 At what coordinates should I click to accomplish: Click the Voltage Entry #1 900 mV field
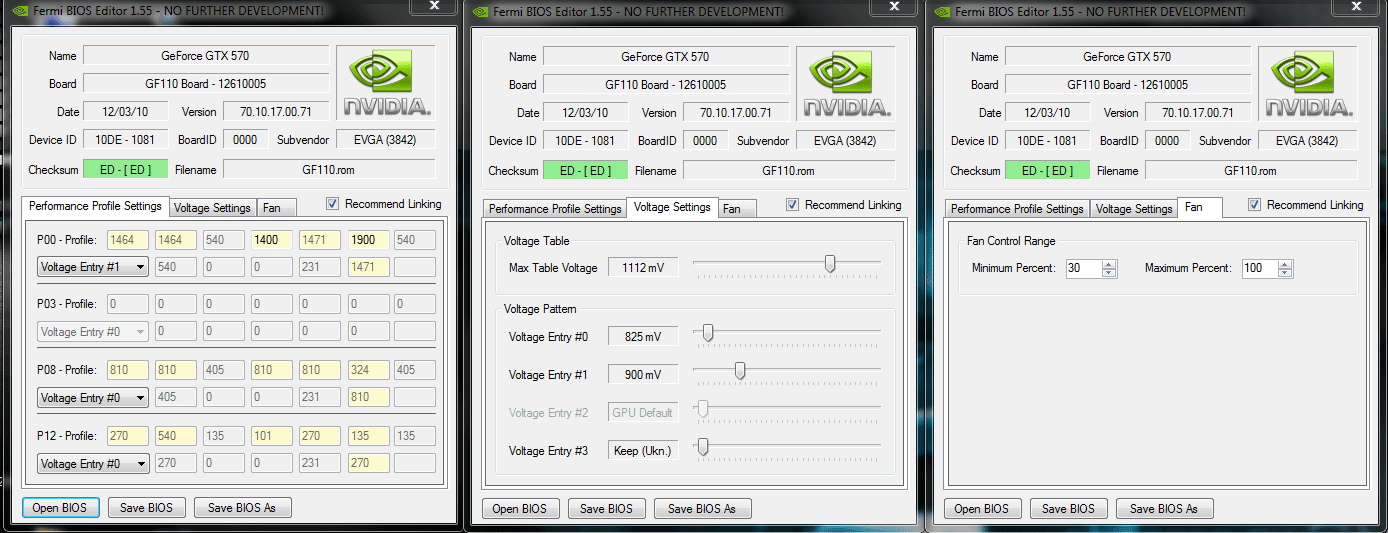point(642,375)
